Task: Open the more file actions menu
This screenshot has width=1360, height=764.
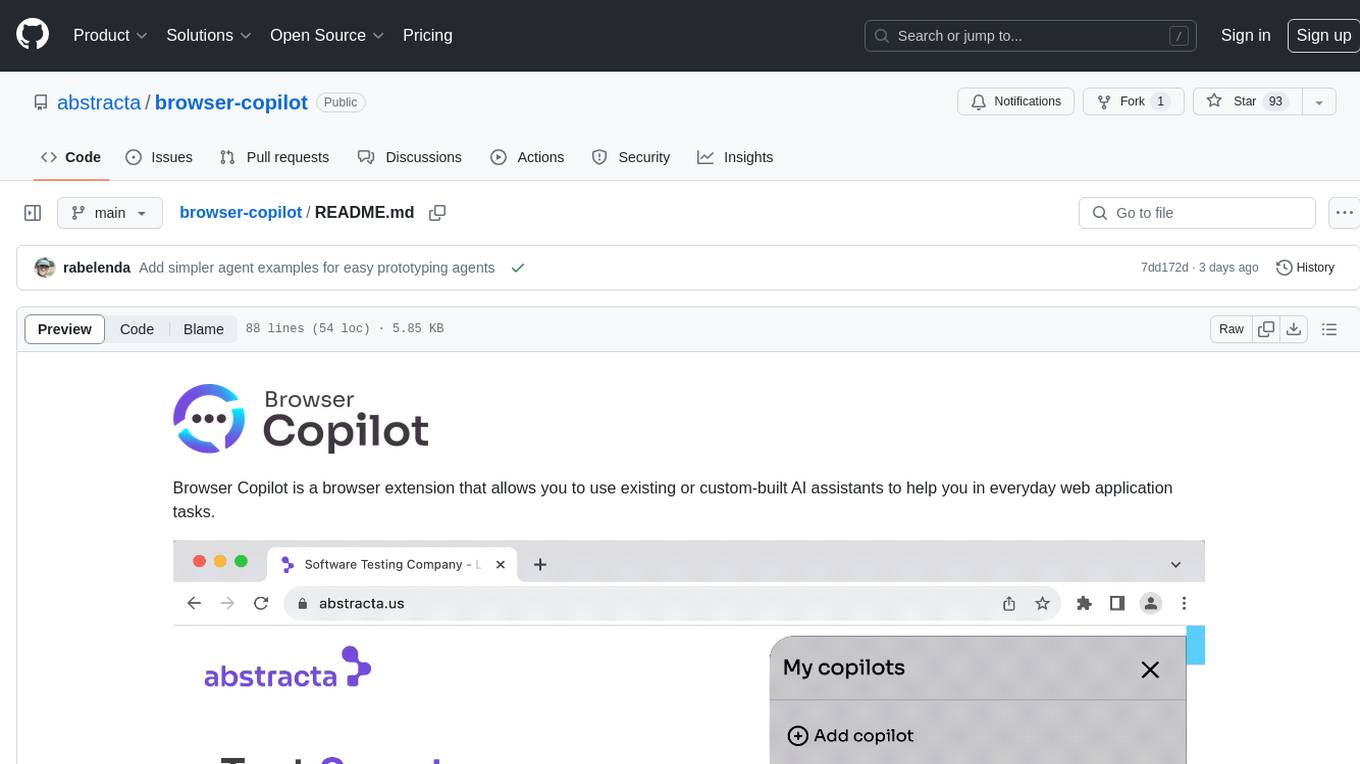Action: coord(1344,213)
